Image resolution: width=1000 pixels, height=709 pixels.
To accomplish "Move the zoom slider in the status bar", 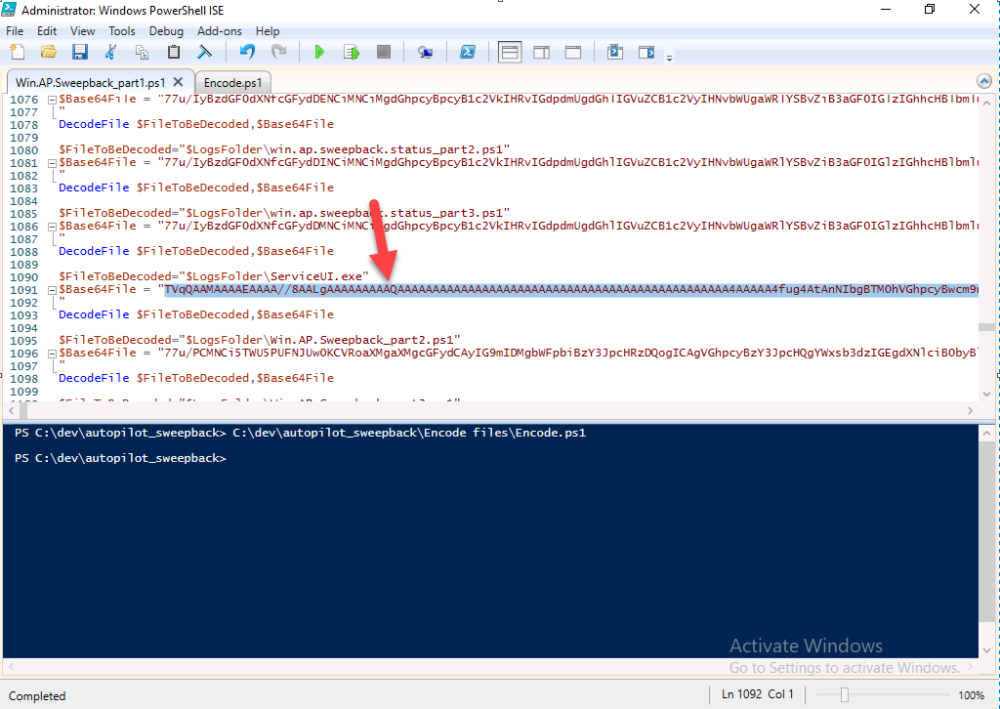I will (x=844, y=694).
